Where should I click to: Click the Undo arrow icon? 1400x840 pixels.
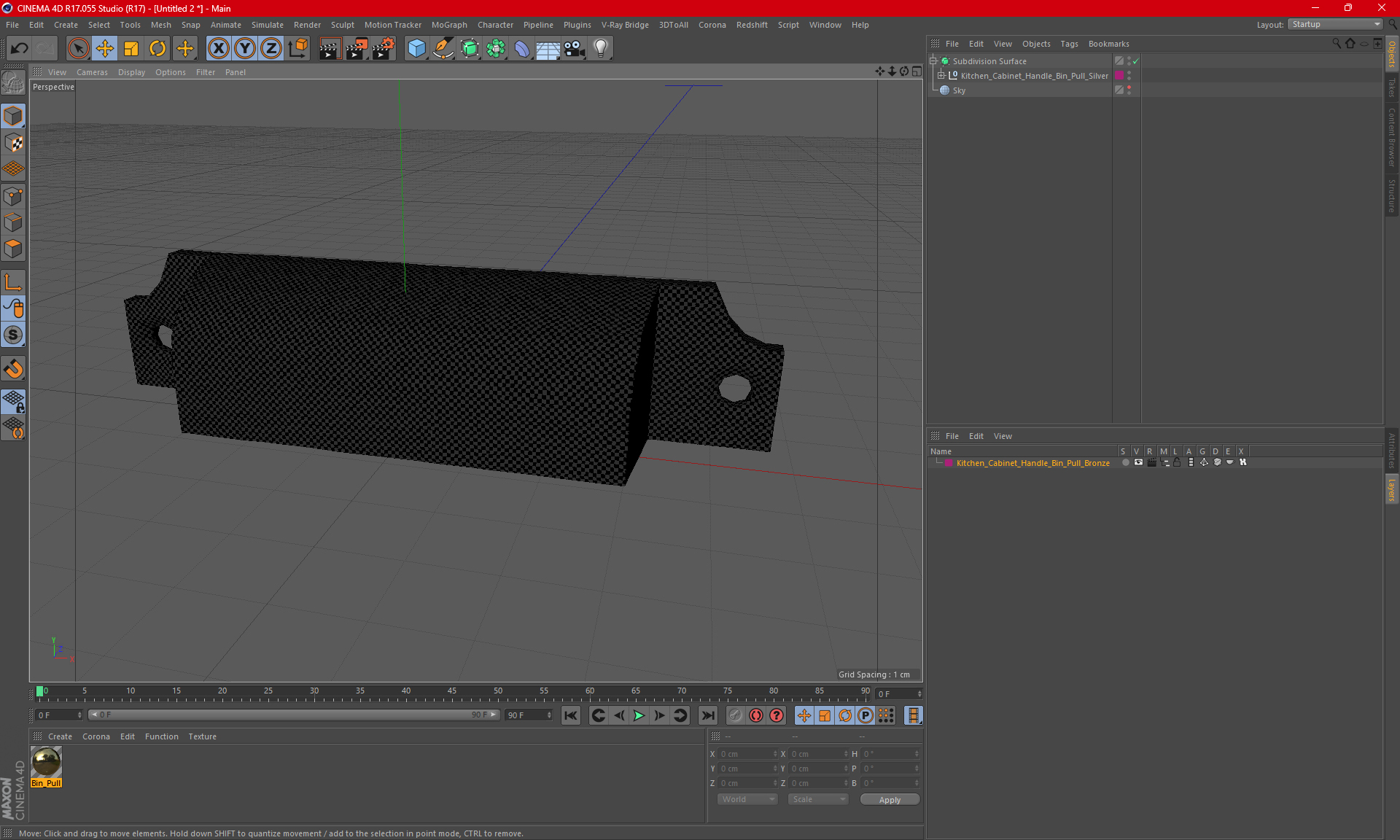click(19, 48)
